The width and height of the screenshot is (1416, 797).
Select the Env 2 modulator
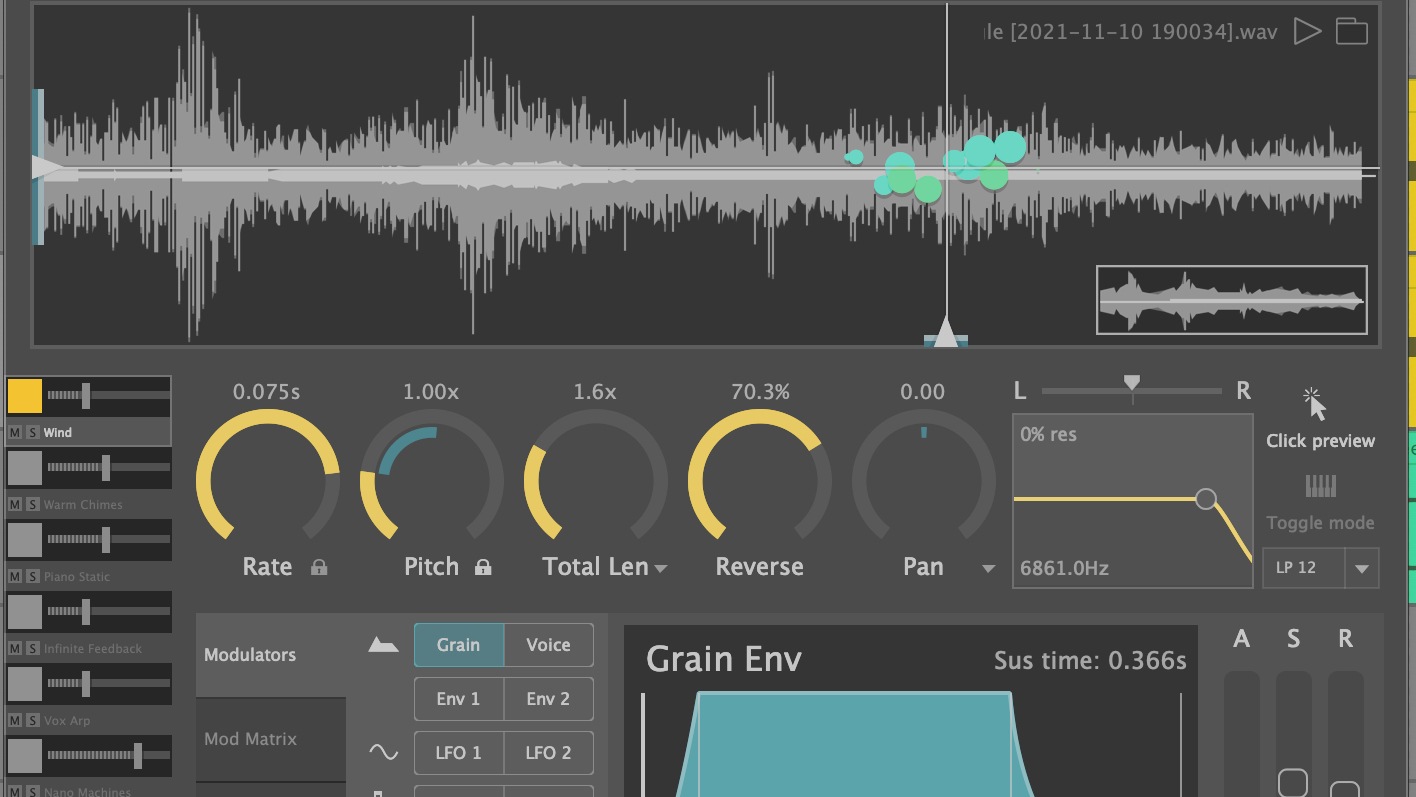click(548, 699)
